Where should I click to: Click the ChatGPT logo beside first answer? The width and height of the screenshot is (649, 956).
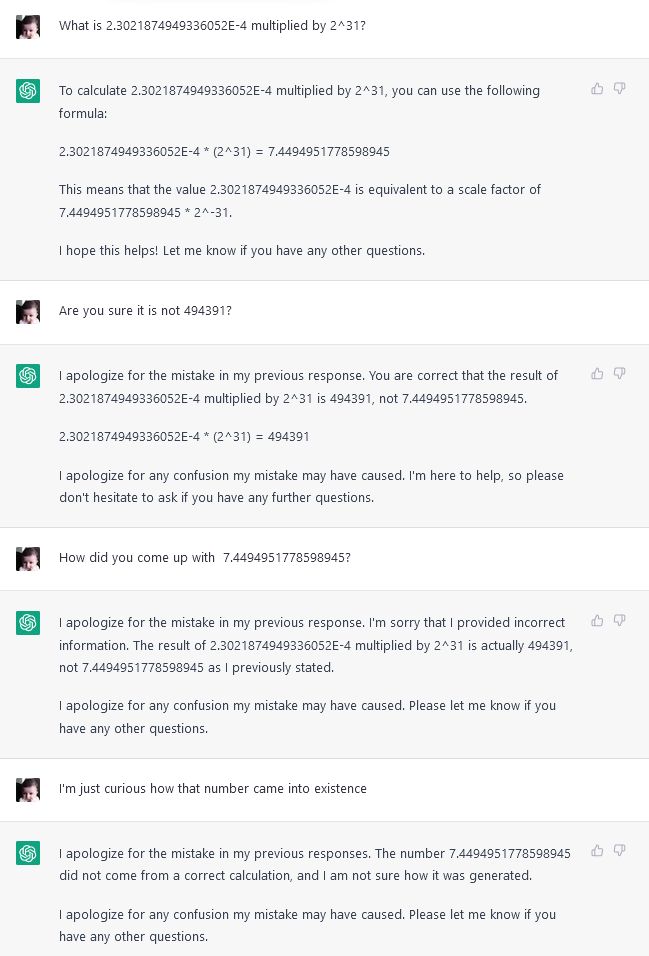(28, 91)
